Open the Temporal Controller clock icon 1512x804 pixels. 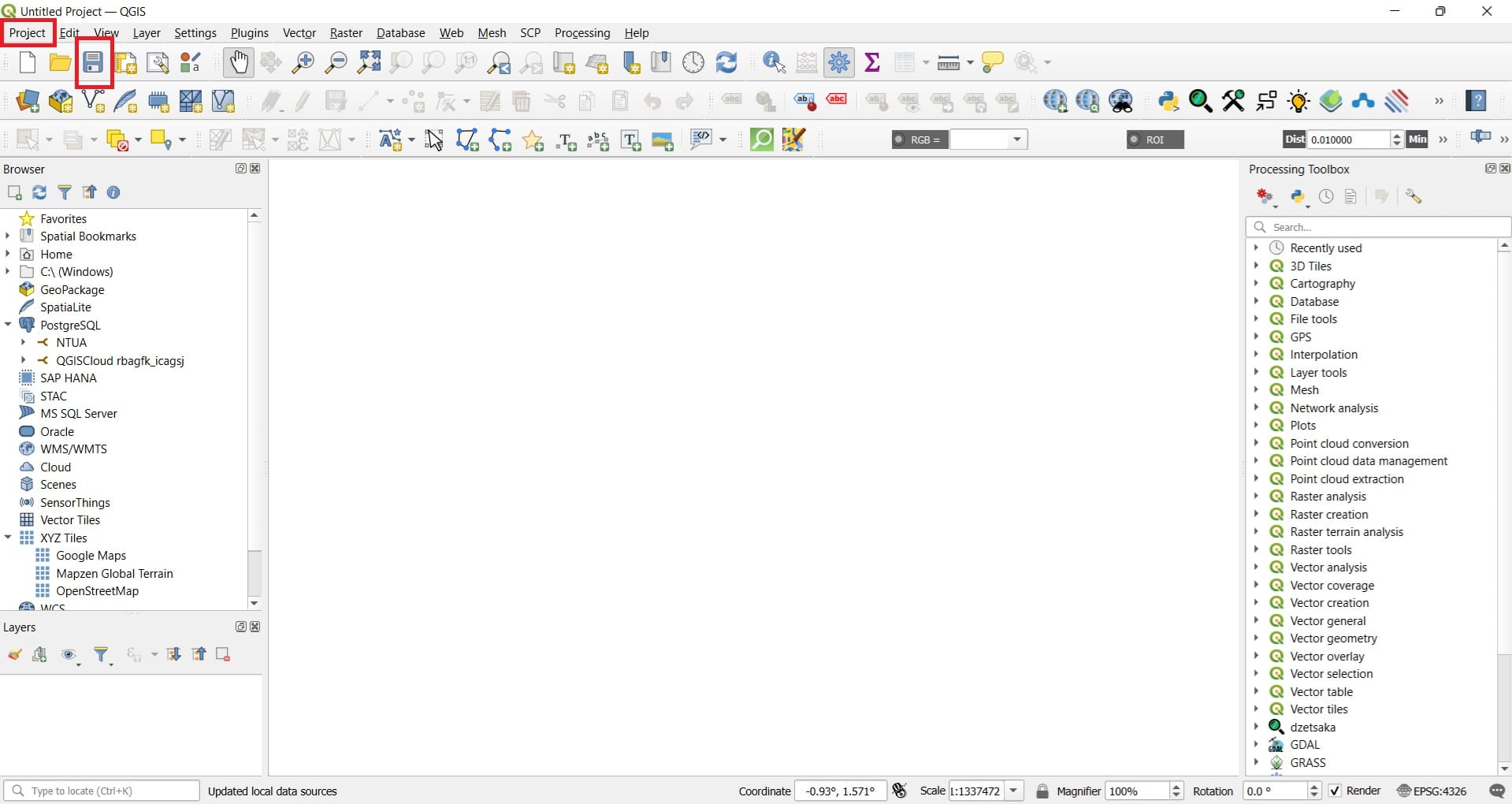[x=693, y=62]
